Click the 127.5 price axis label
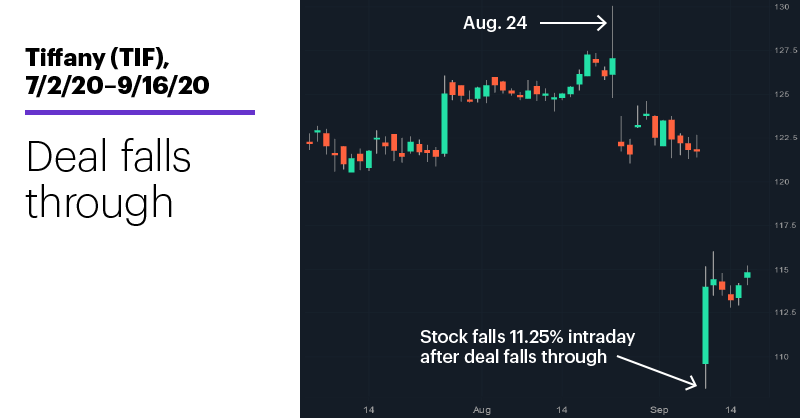This screenshot has height=418, width=800. click(785, 50)
